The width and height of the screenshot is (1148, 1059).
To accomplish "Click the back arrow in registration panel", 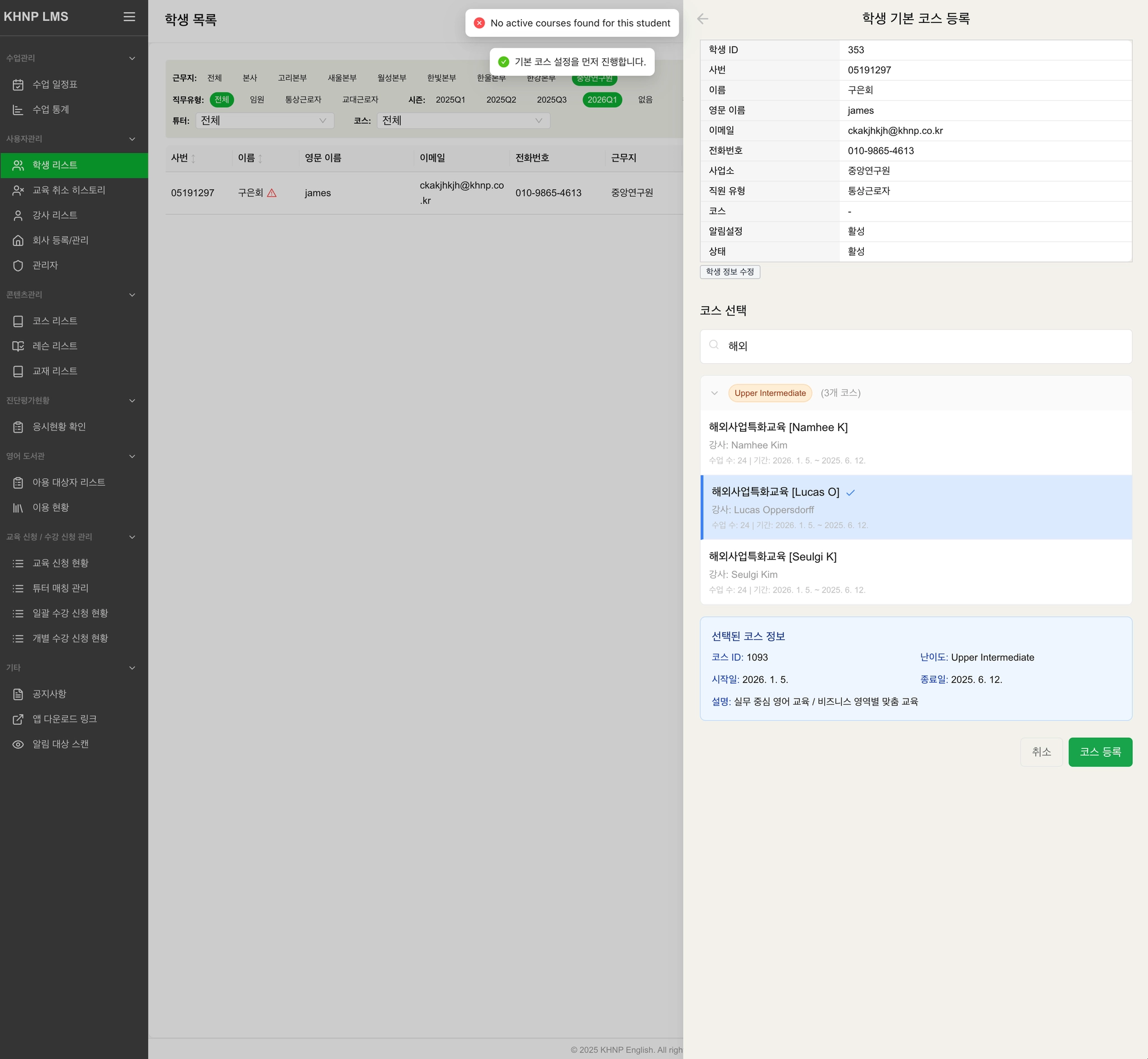I will coord(702,19).
